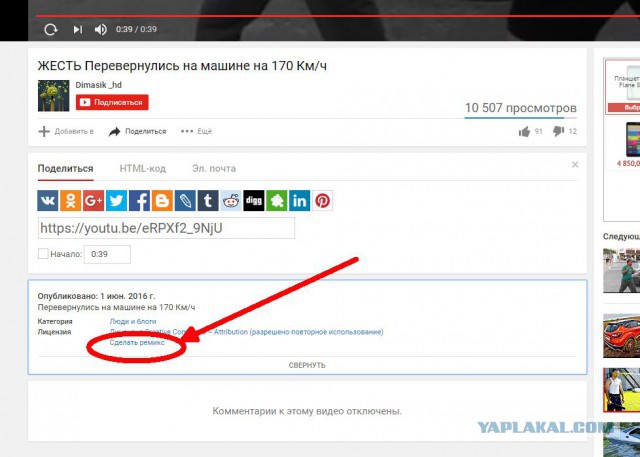Share to Tumblr
This screenshot has height=457, width=640.
tap(208, 200)
